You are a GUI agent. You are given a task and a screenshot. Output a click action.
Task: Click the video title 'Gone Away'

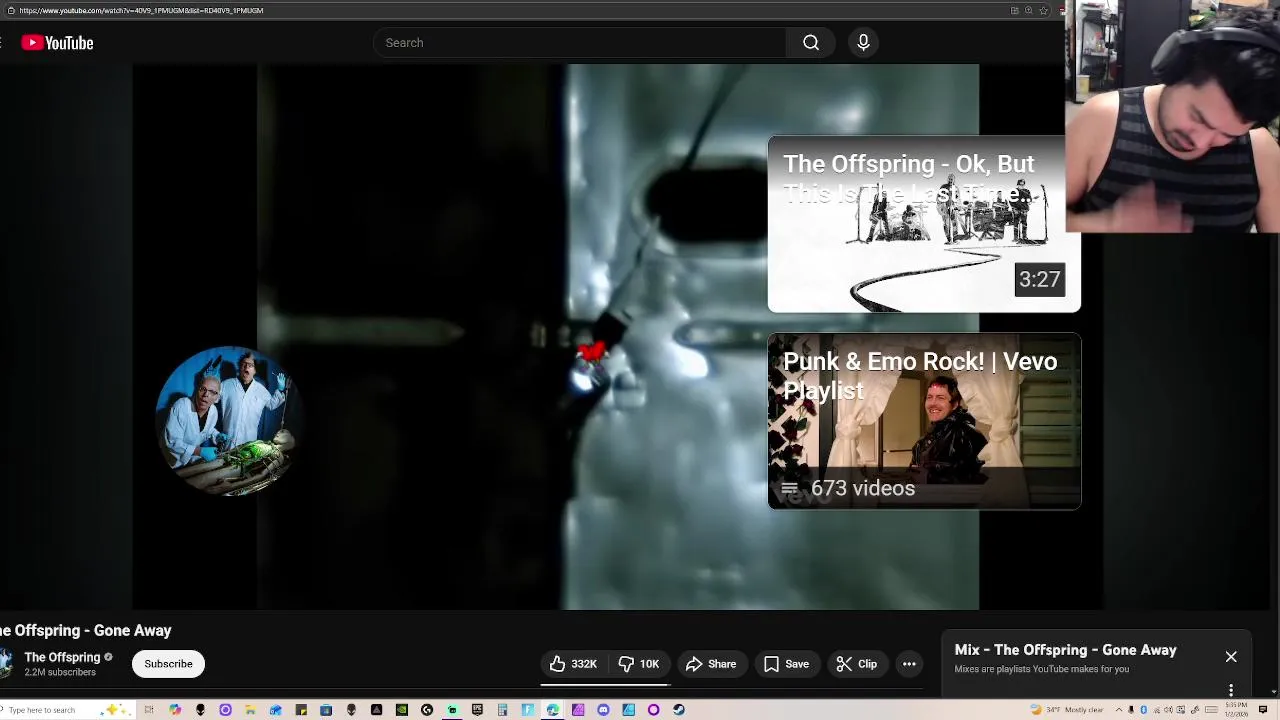coord(86,631)
